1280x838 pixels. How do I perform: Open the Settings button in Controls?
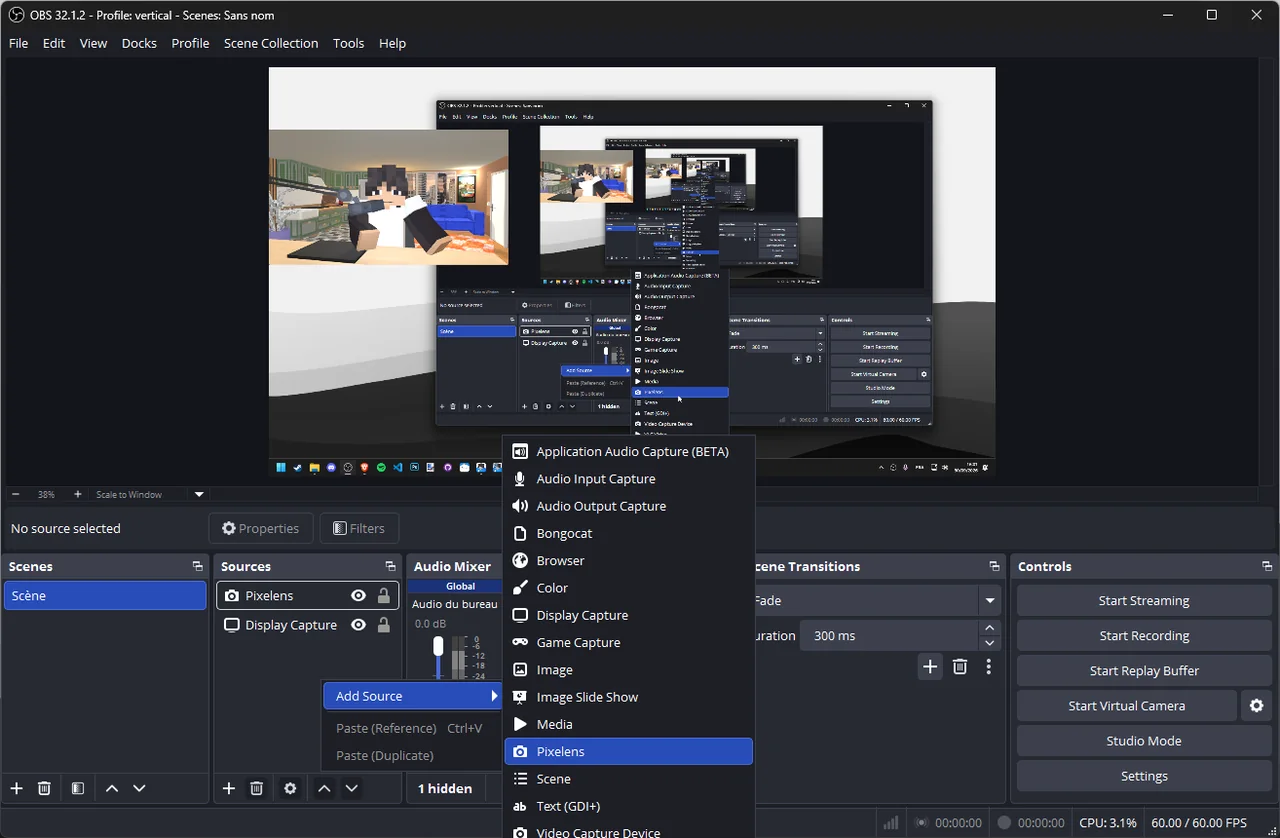[x=1144, y=776]
